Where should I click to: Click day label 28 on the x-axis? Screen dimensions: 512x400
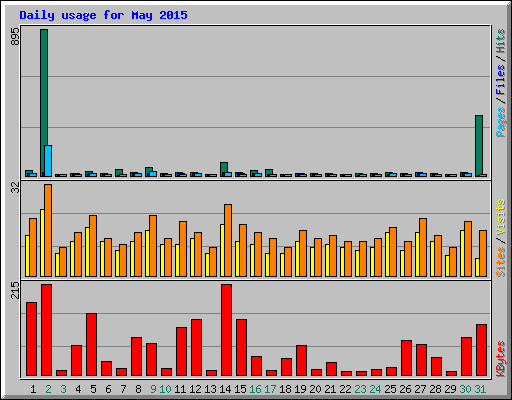pyautogui.click(x=435, y=389)
